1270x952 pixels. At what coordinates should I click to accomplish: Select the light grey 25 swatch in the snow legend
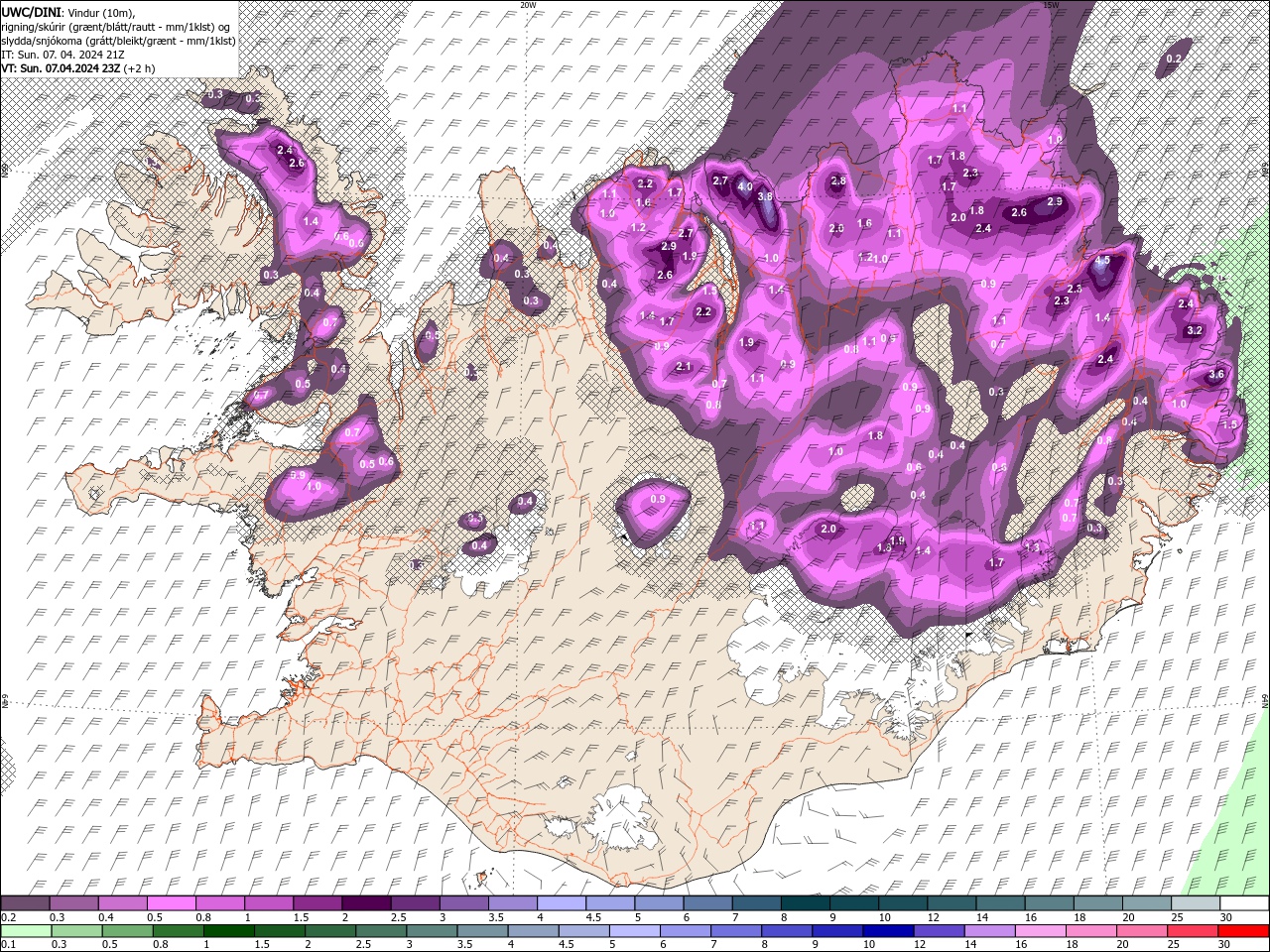tap(1195, 903)
